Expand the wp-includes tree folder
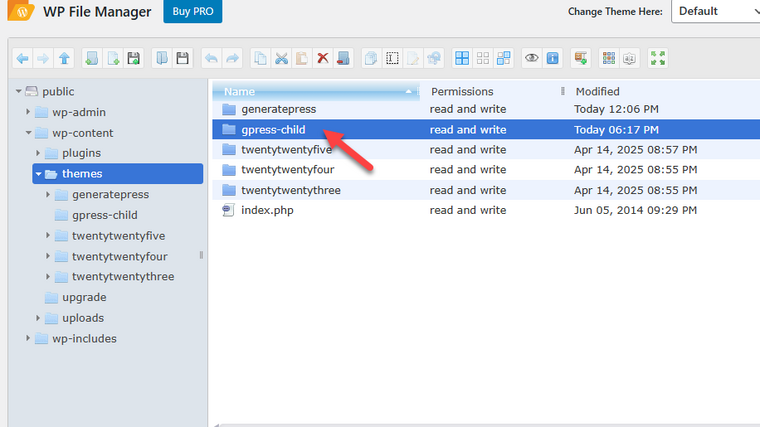The image size is (760, 427). 28,338
